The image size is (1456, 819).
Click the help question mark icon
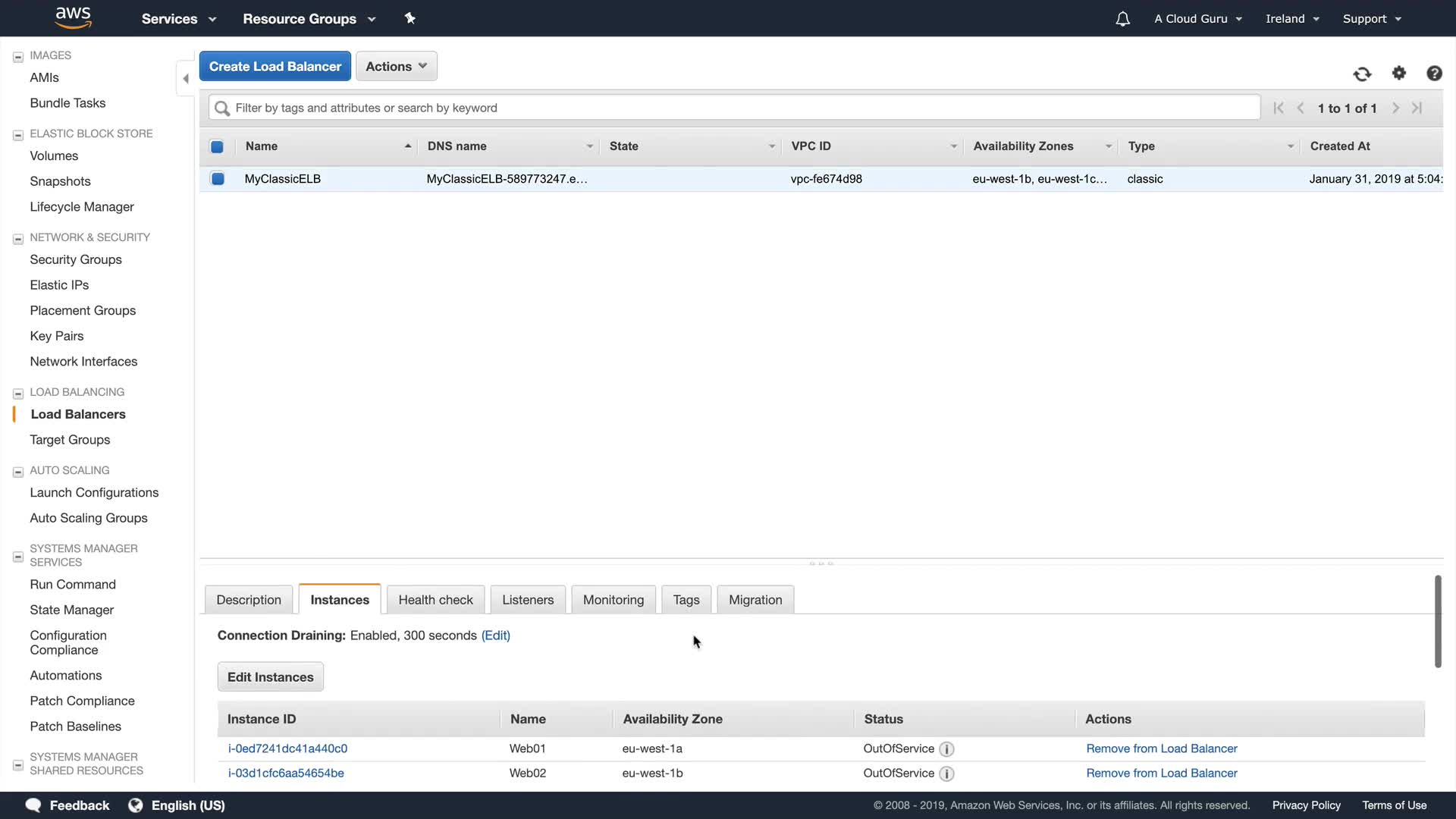click(x=1434, y=74)
